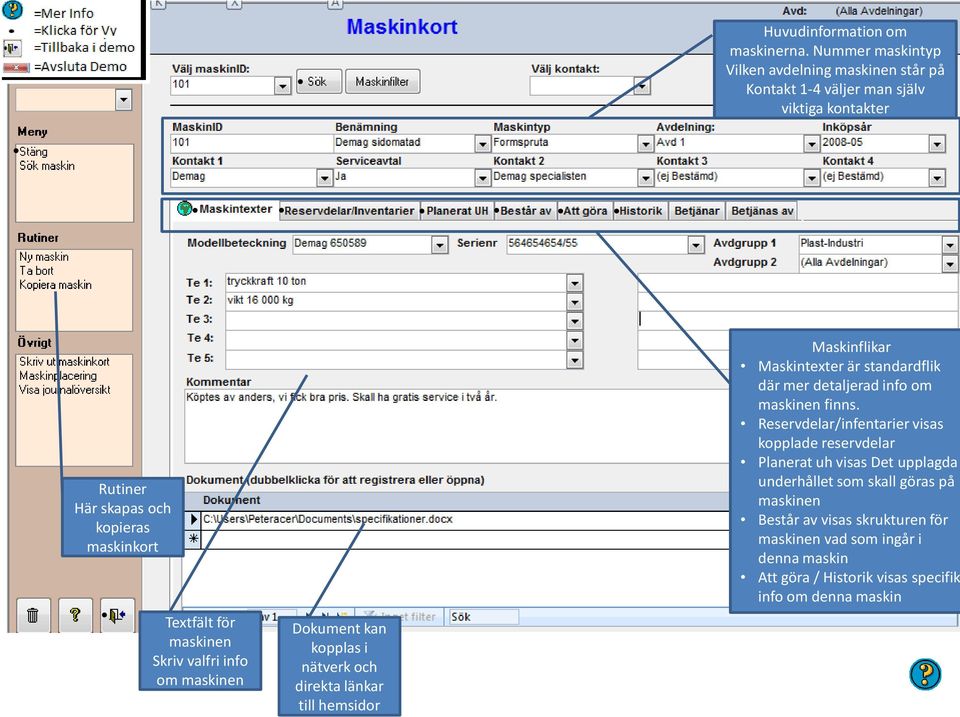This screenshot has width=960, height=717.
Task: Open the Välj kontakt dropdown
Action: coord(641,86)
